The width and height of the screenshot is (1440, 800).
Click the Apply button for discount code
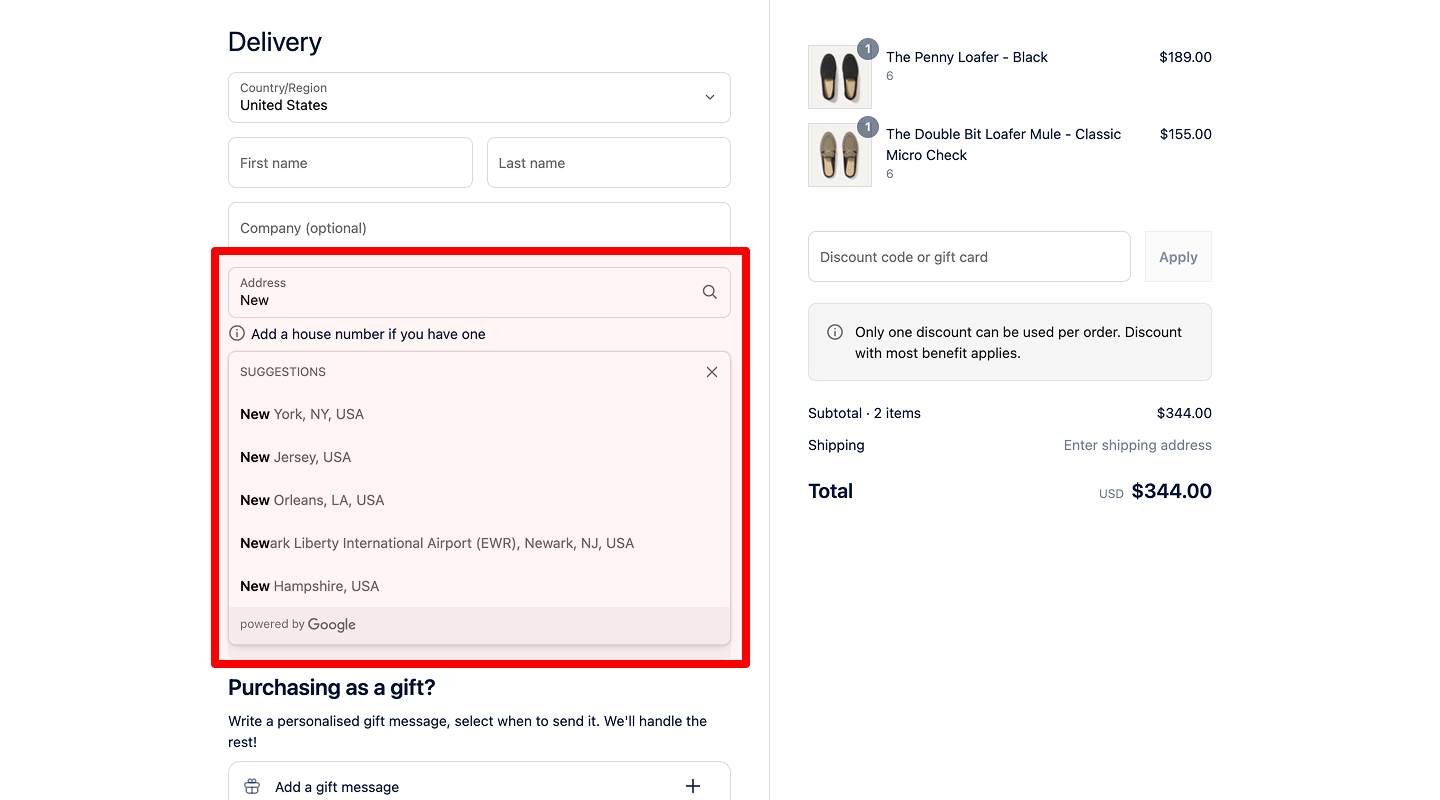point(1178,256)
